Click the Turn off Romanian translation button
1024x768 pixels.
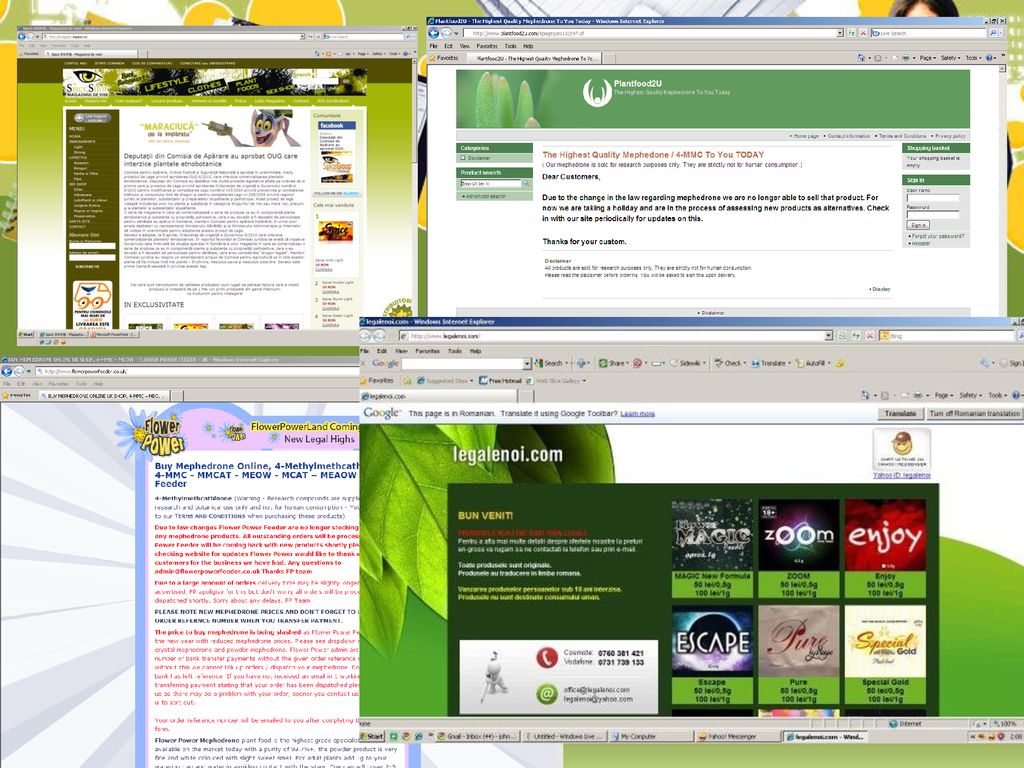click(x=974, y=413)
